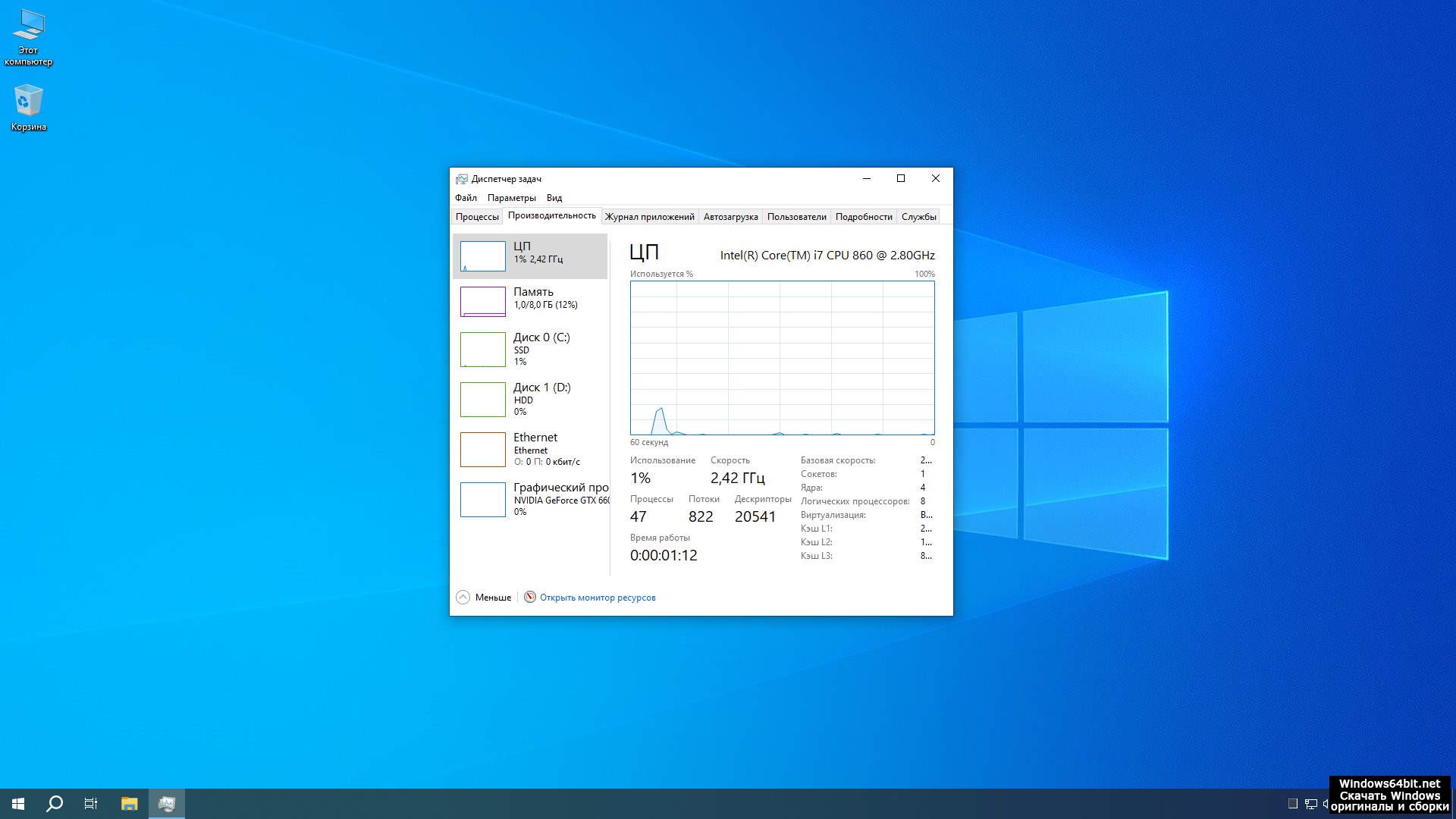1456x819 pixels.
Task: Open the Параметры menu
Action: coord(511,198)
